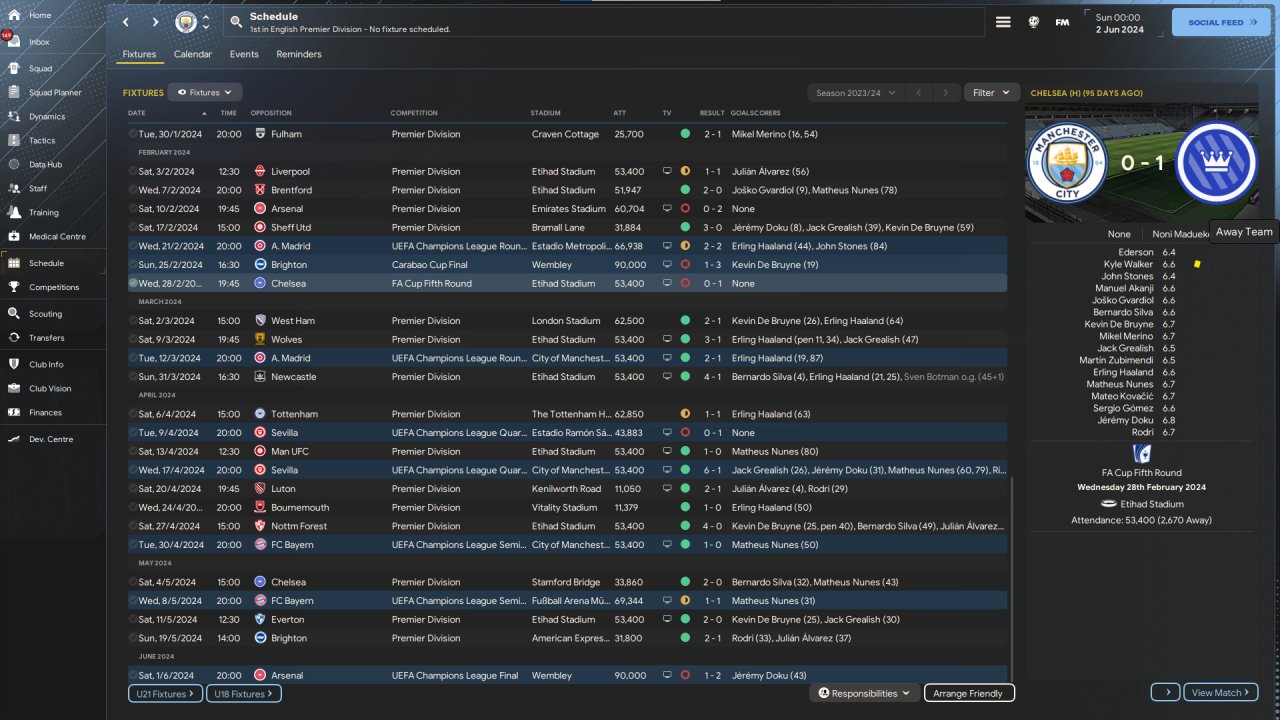Click the Liverpool club badge in the fixtures list
The width and height of the screenshot is (1280, 720).
(261, 171)
